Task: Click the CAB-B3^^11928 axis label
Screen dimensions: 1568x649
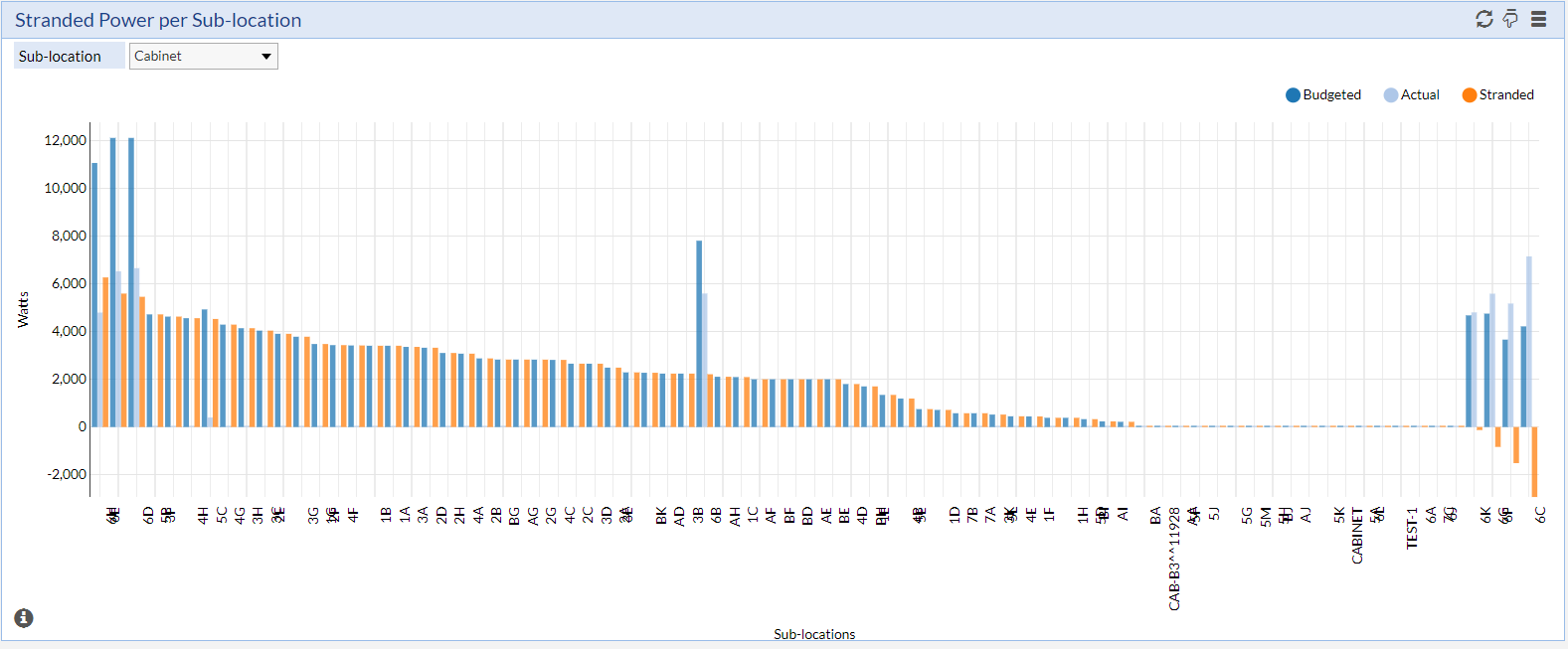Action: [1174, 559]
